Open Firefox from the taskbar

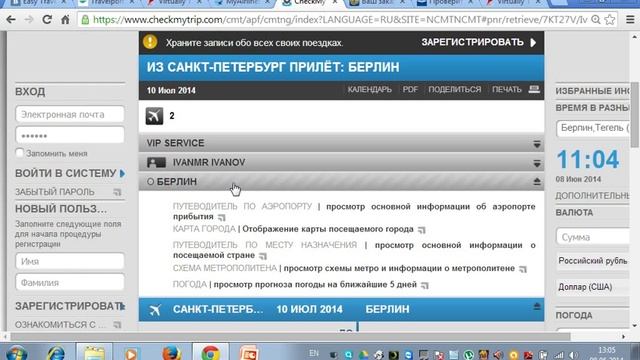point(171,353)
